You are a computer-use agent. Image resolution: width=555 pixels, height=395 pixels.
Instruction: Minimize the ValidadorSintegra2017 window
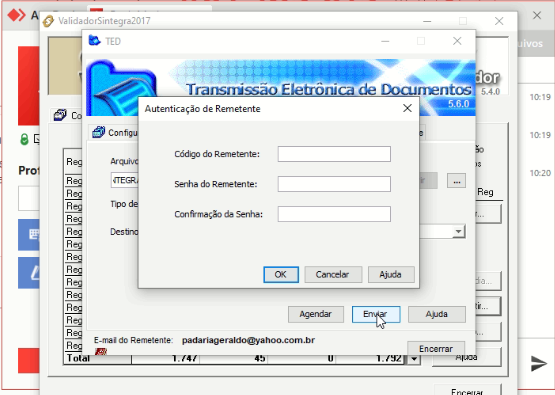point(427,21)
